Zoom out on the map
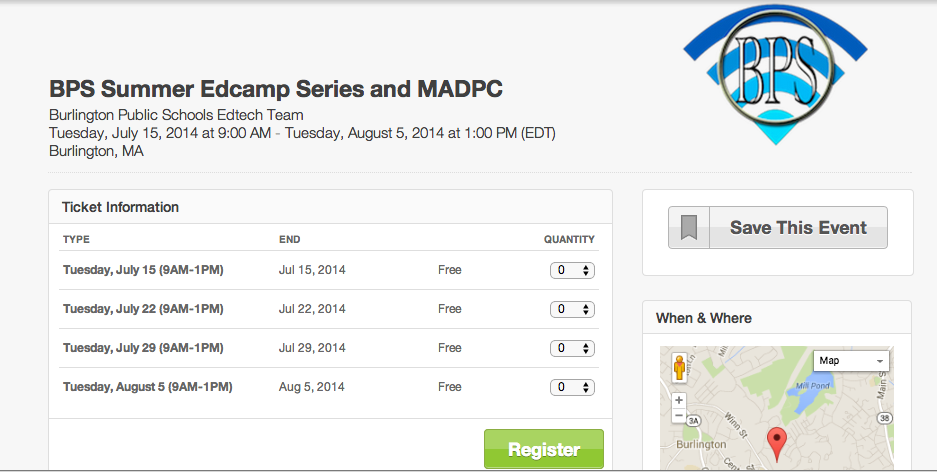The image size is (937, 472). point(680,415)
